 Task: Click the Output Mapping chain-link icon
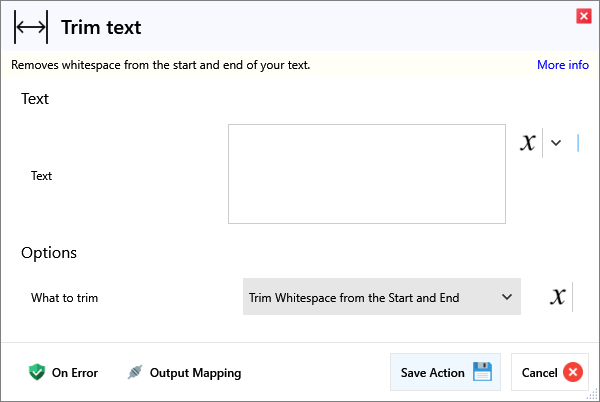[x=136, y=373]
